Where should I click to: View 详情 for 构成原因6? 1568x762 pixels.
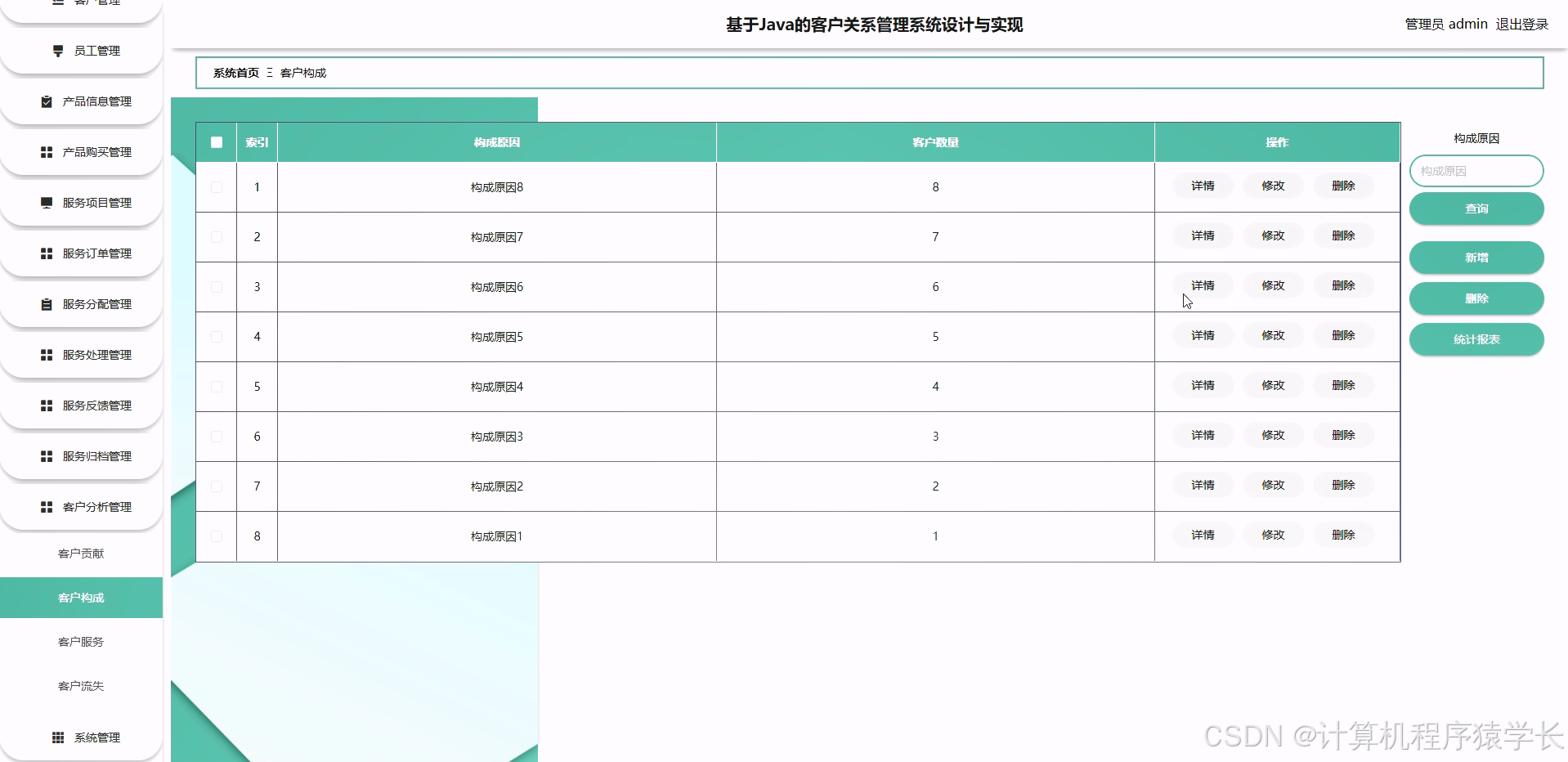pos(1203,286)
